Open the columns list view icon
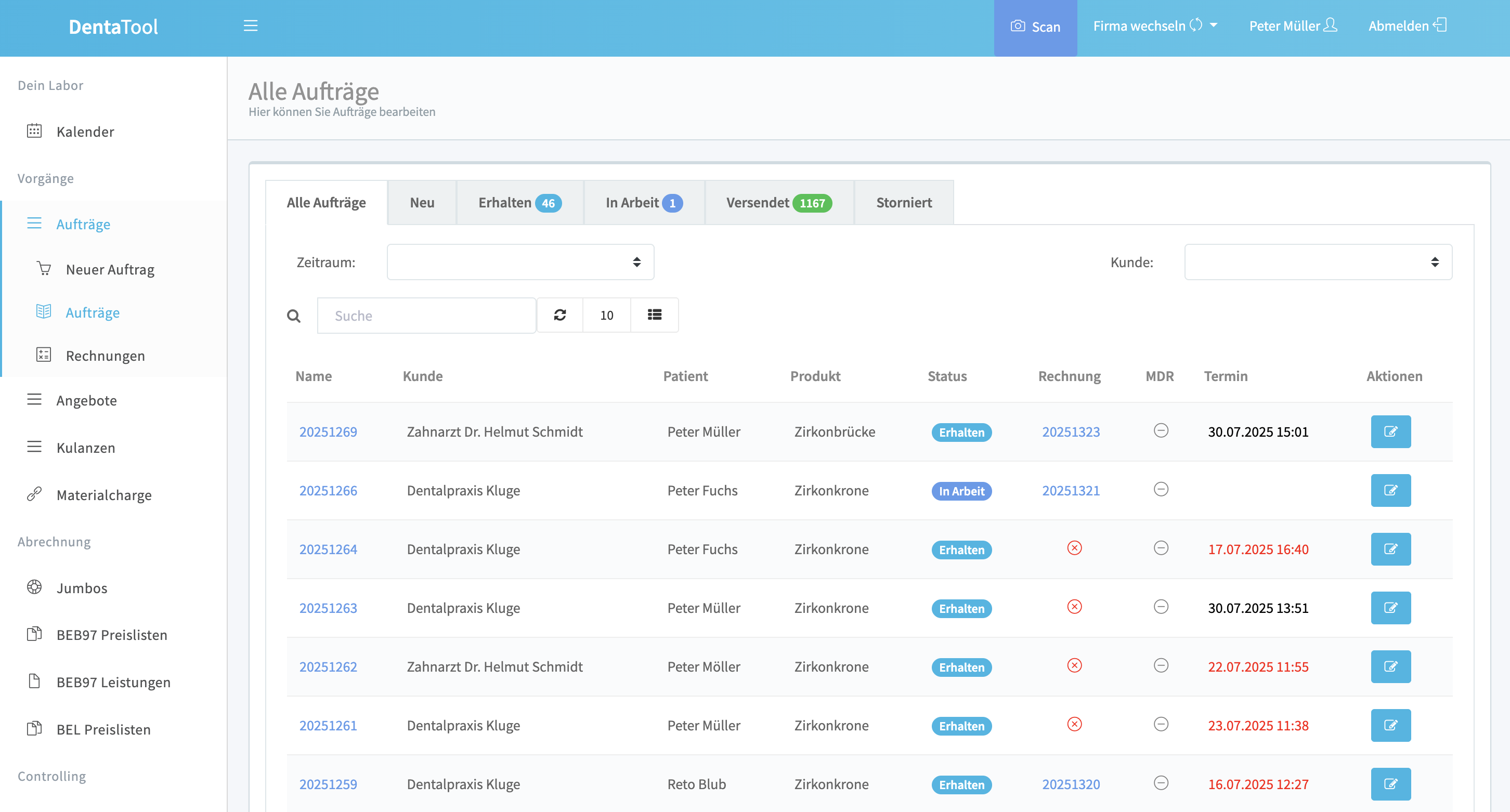Viewport: 1510px width, 812px height. (654, 315)
